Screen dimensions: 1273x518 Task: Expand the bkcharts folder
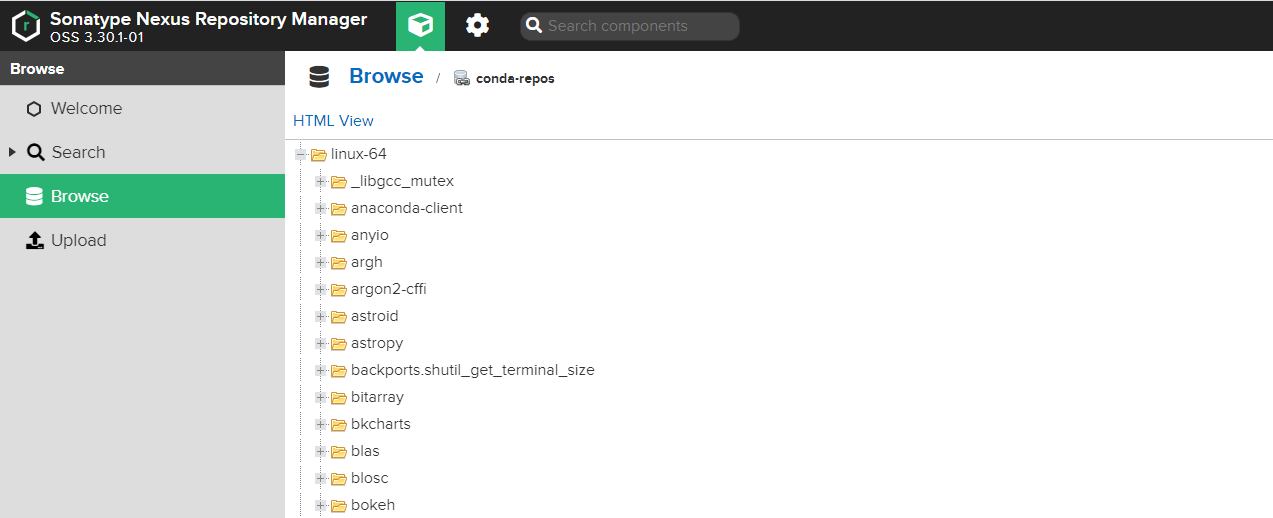[320, 424]
